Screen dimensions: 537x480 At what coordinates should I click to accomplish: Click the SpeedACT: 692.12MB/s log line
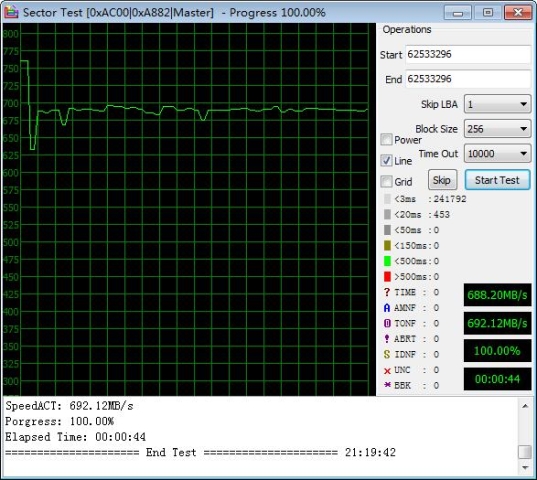tap(69, 406)
